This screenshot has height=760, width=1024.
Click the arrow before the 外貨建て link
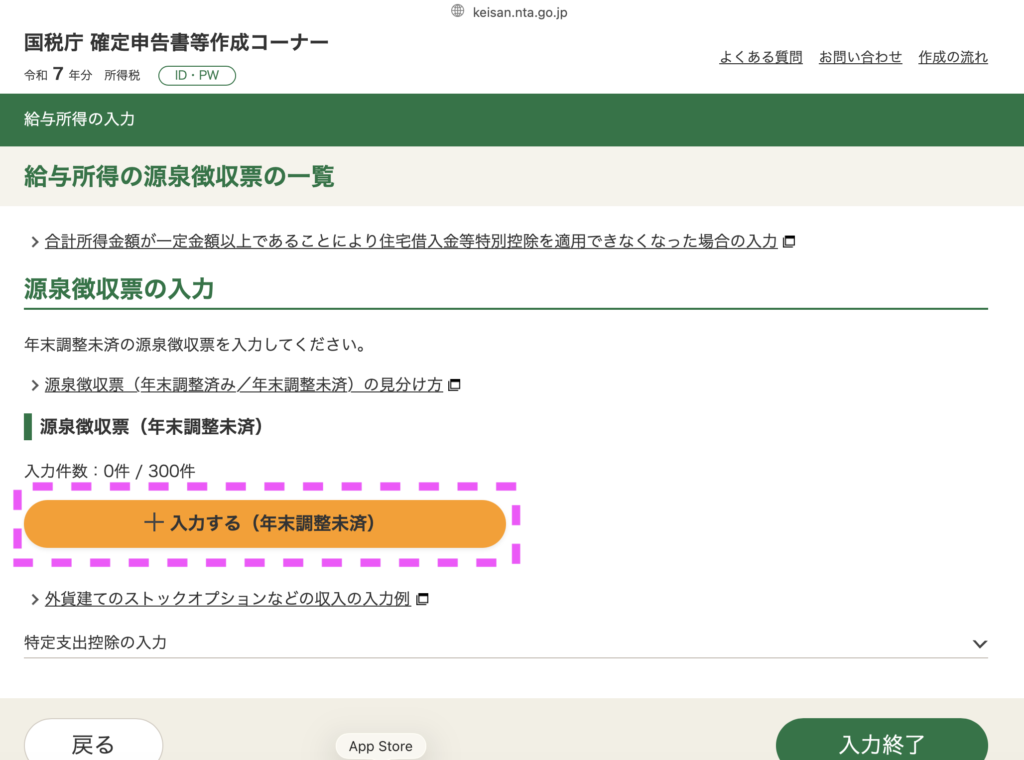click(x=35, y=599)
